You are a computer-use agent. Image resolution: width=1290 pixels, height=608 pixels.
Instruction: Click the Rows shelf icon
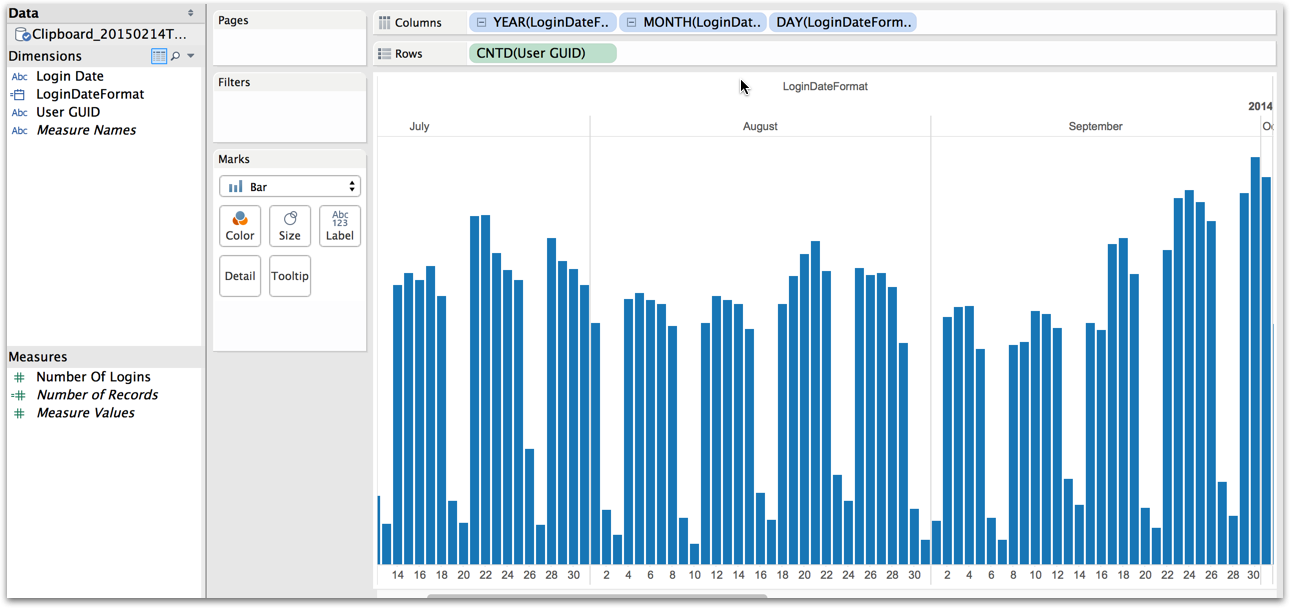pos(385,53)
